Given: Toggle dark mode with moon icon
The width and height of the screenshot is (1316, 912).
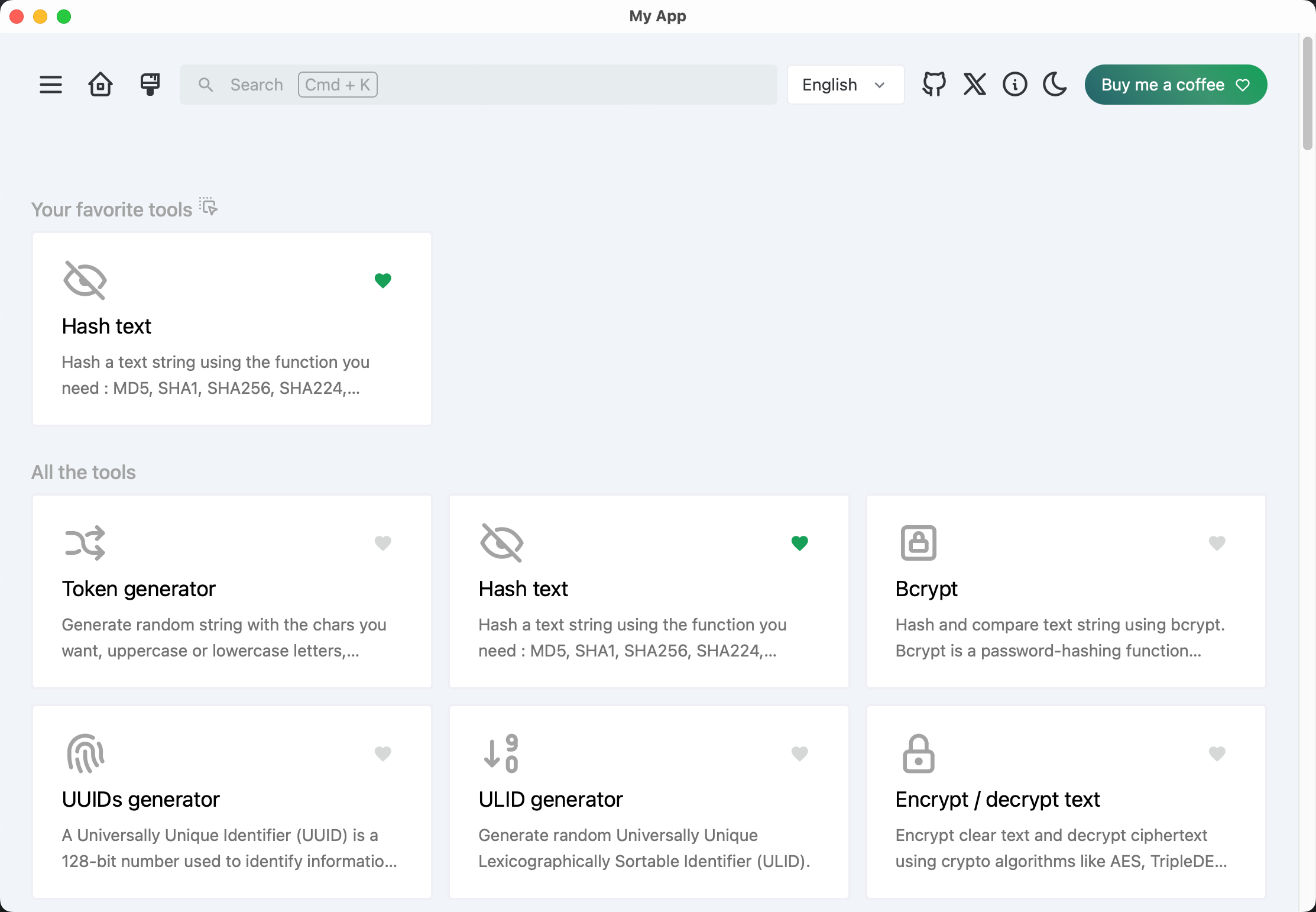Looking at the screenshot, I should [x=1055, y=85].
